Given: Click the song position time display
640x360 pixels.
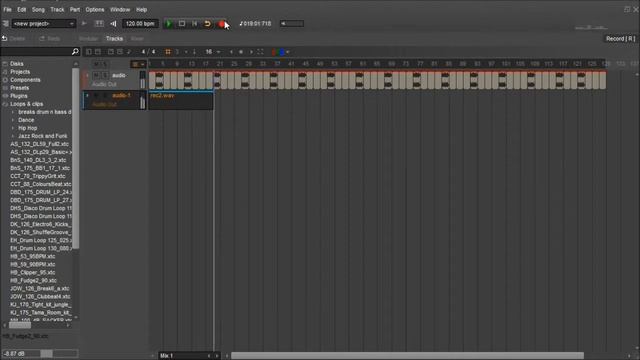Looking at the screenshot, I should [x=256, y=24].
